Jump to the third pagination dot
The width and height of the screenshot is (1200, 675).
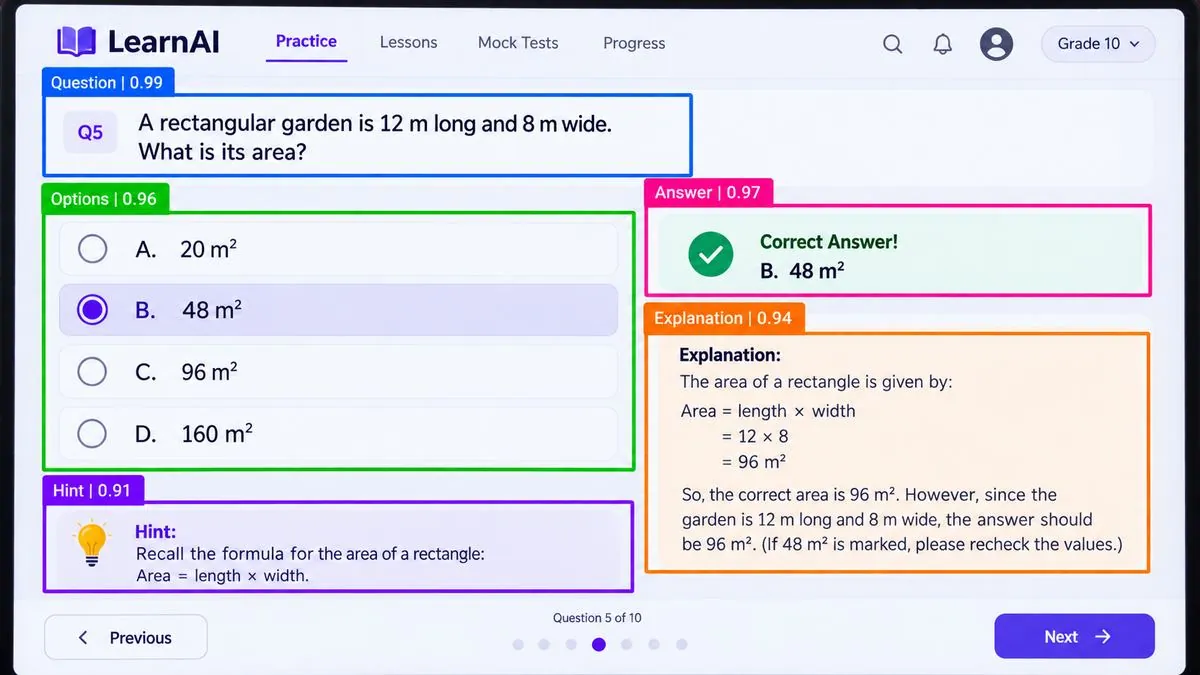point(571,645)
